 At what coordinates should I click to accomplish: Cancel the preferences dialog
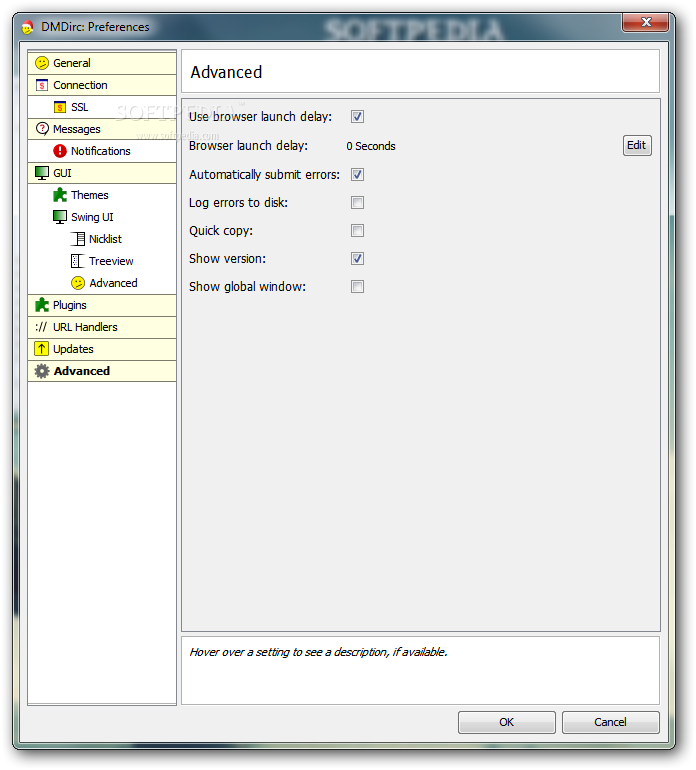pos(611,722)
